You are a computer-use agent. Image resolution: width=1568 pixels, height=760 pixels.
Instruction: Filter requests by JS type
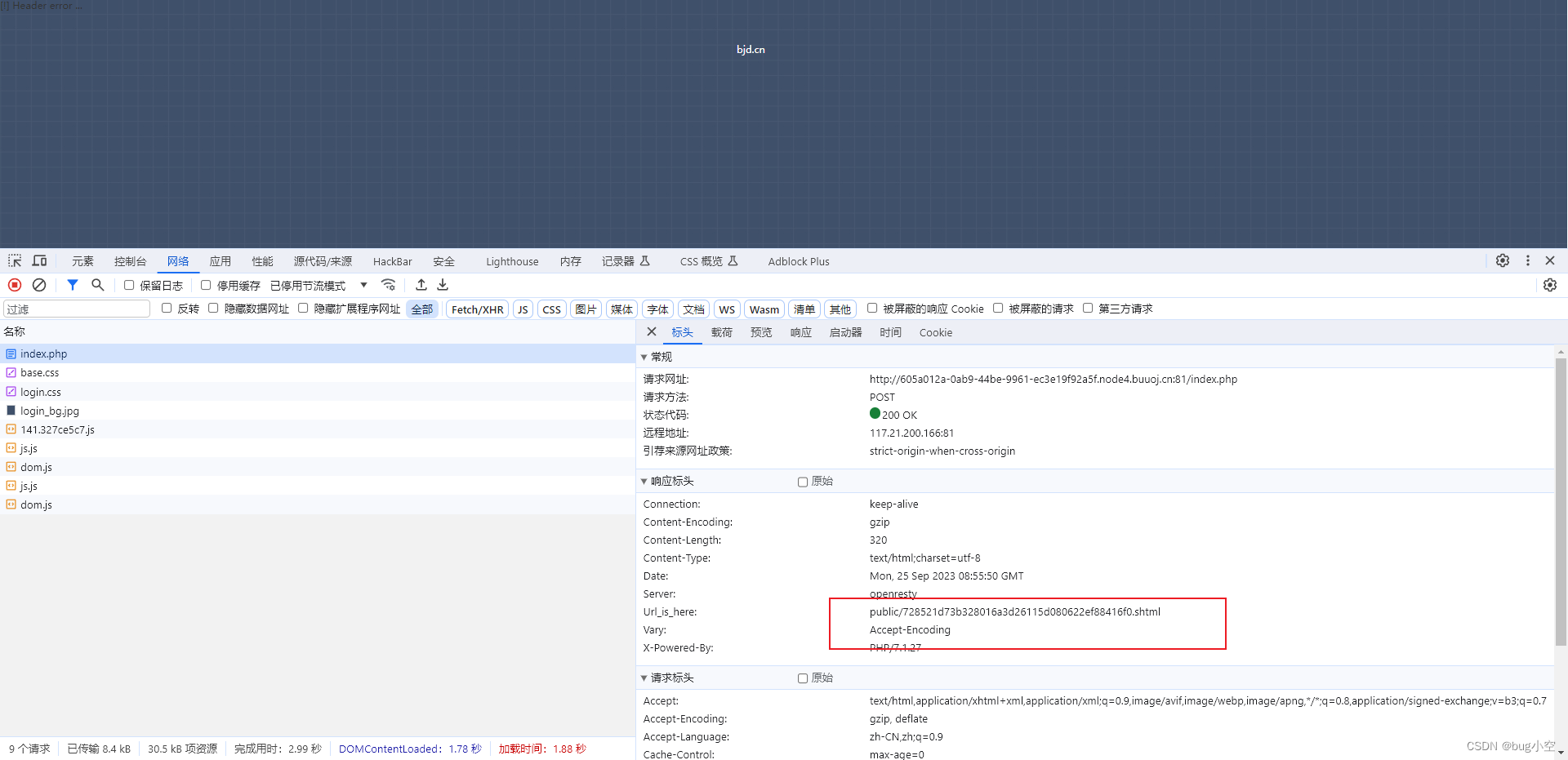tap(523, 309)
